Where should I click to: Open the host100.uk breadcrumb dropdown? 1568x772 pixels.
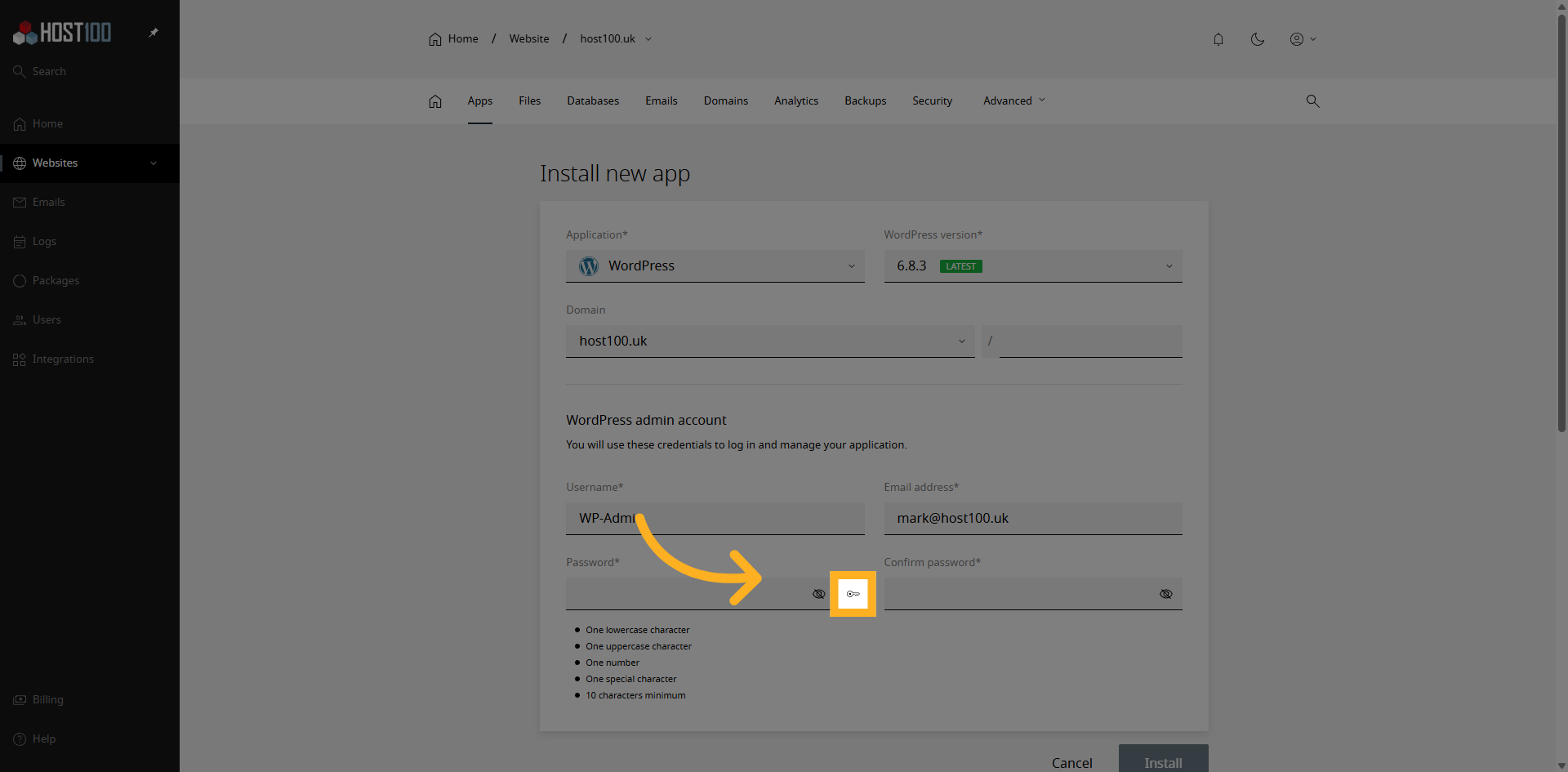[616, 38]
